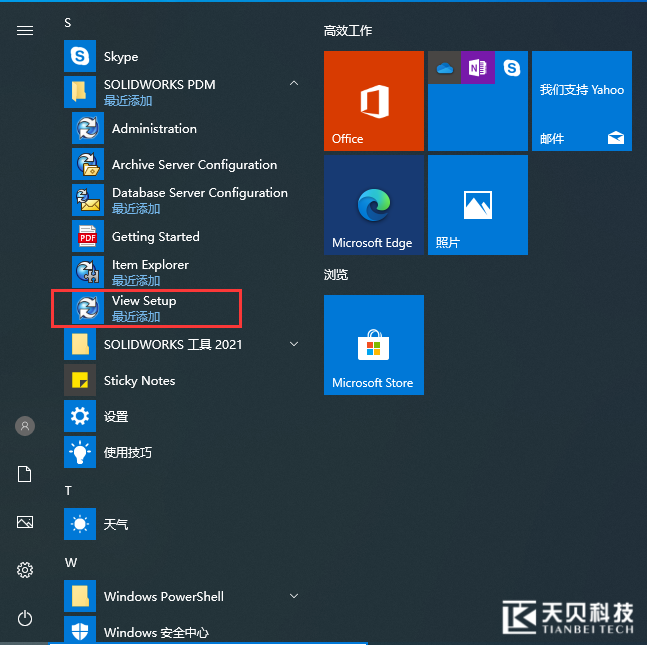This screenshot has height=645, width=647.
Task: Launch Item Explorer icon
Action: tap(88, 272)
